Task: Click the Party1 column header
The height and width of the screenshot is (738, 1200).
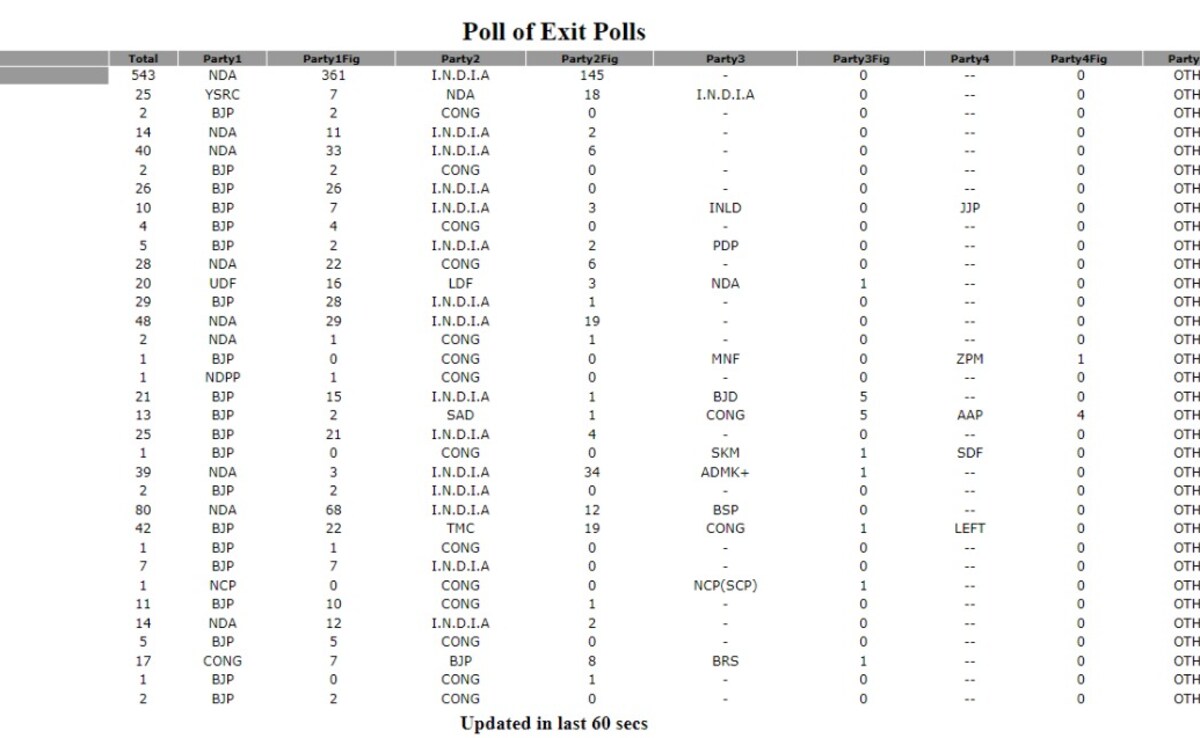Action: point(222,59)
